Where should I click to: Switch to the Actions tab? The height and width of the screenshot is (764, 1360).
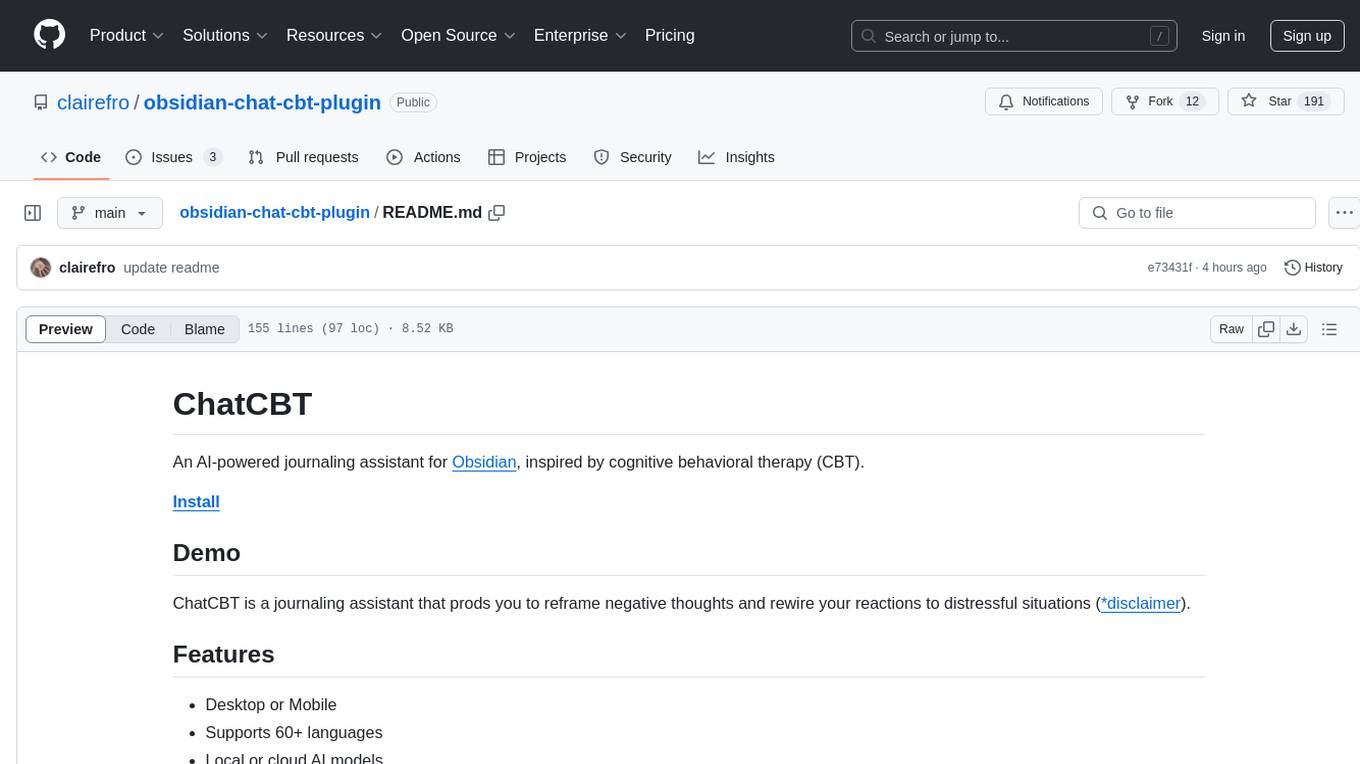point(423,157)
